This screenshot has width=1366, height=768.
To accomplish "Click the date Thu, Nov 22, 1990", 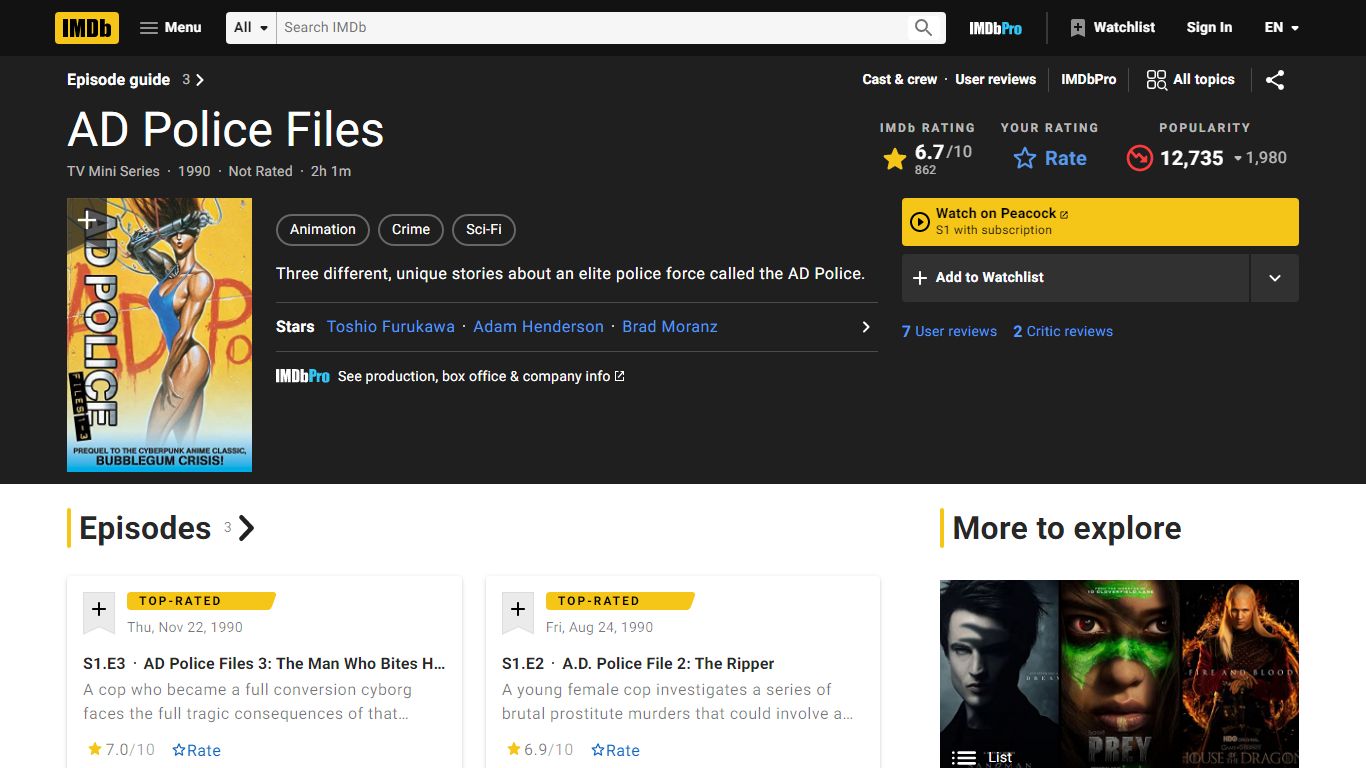I will point(185,628).
